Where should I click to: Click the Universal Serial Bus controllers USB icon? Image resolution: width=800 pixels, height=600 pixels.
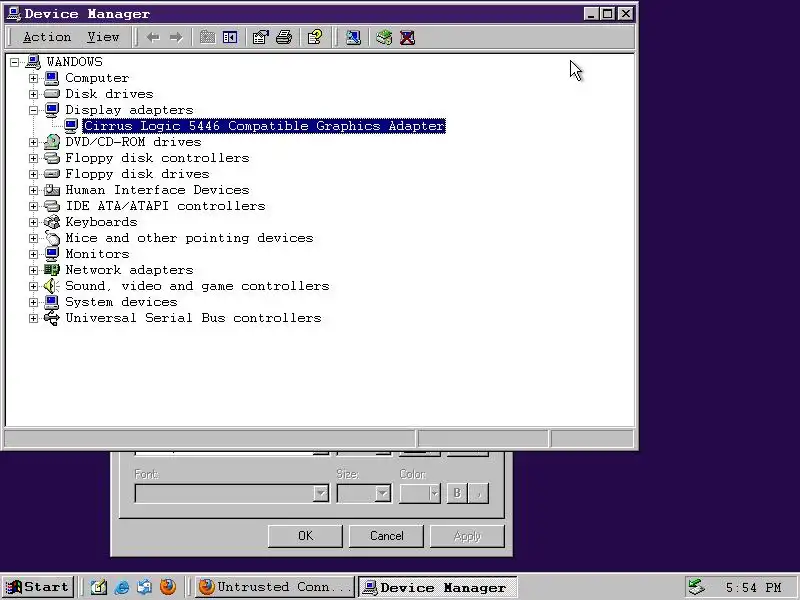pyautogui.click(x=52, y=318)
